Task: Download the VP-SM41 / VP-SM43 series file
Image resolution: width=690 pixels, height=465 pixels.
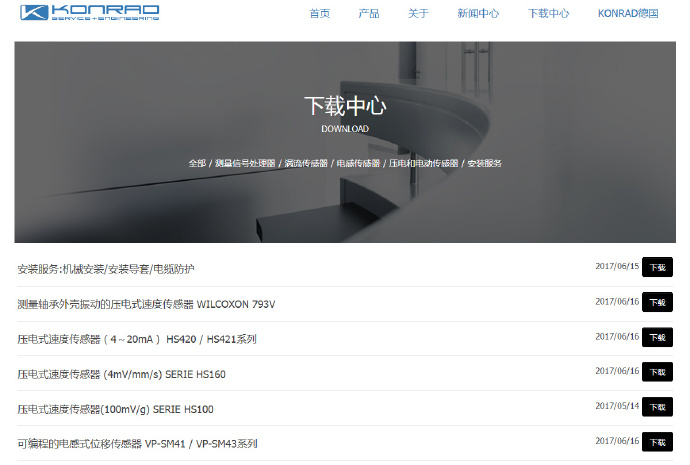Action: 657,442
